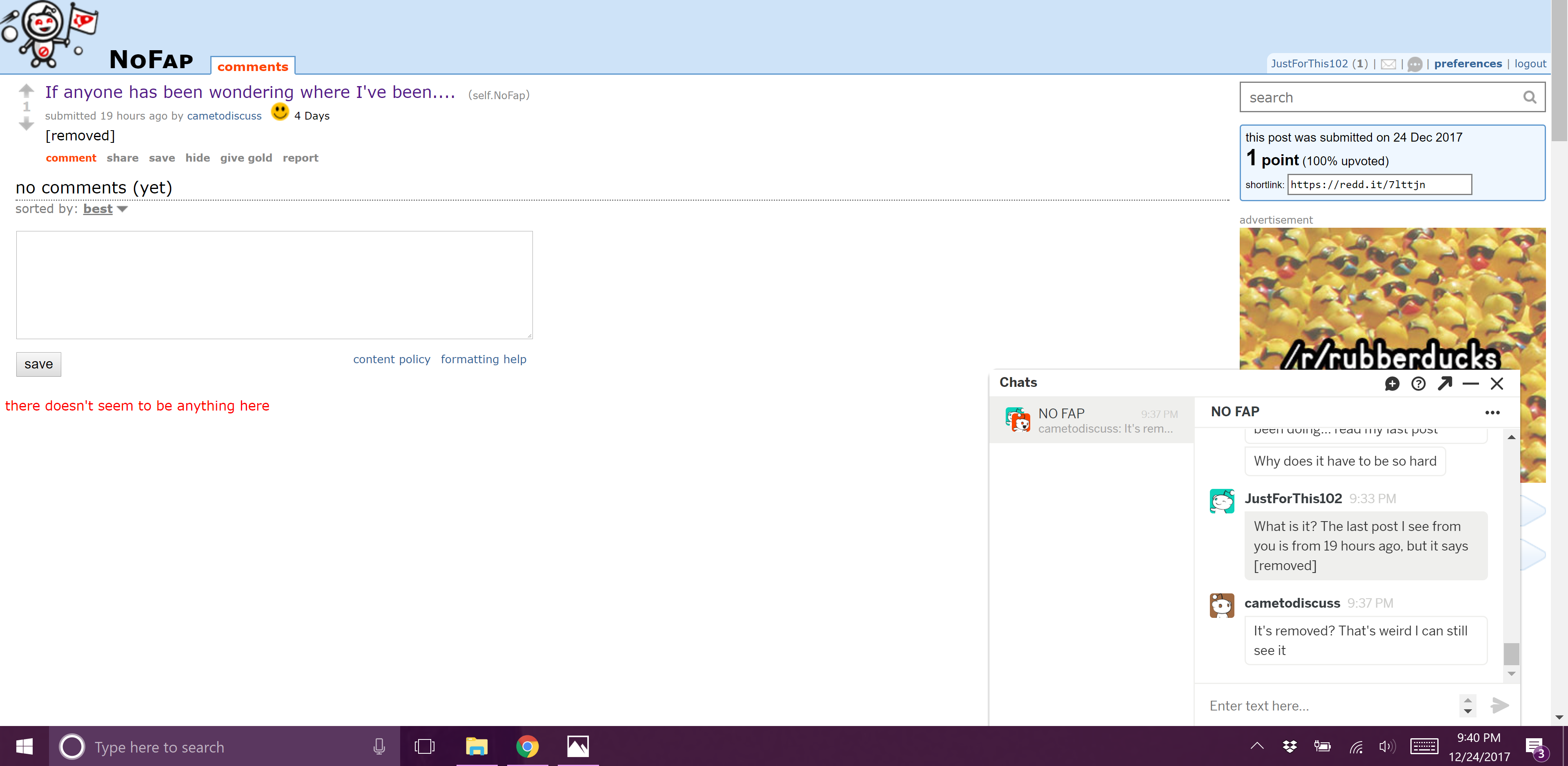Click the Reddit NoFap snoo logo
1568x766 pixels.
(x=50, y=34)
